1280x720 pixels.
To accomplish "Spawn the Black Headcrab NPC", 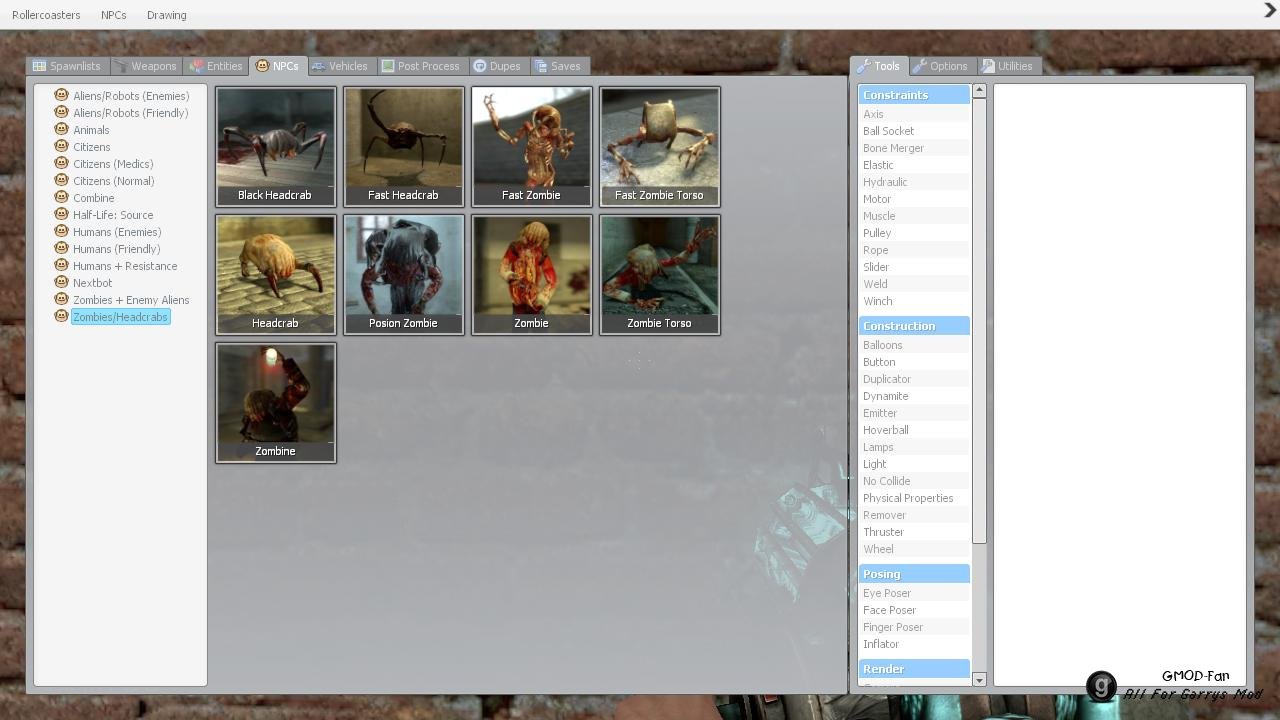I will tap(275, 146).
